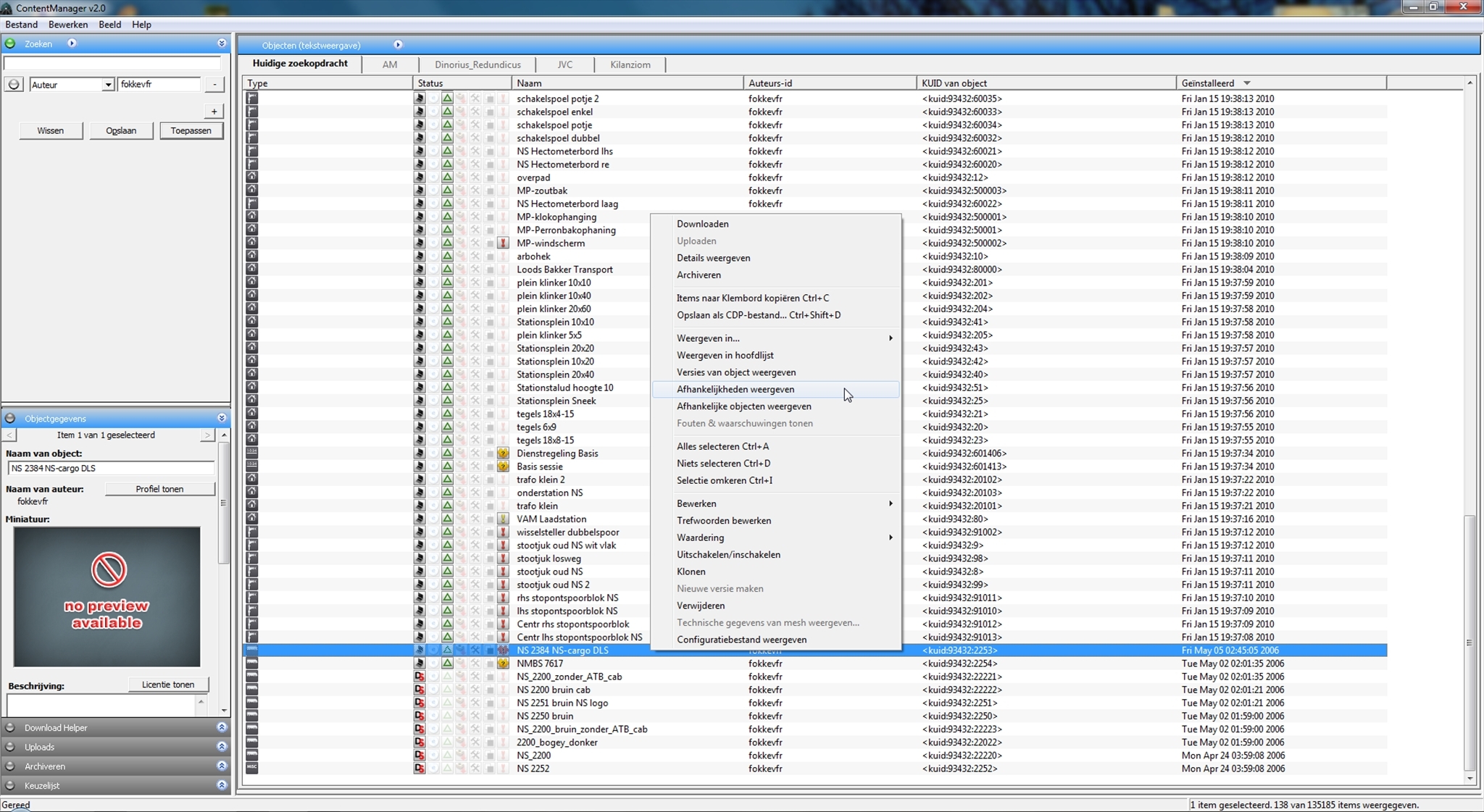Click DLS icon on NS 2252 row
1484x812 pixels.
(x=420, y=769)
